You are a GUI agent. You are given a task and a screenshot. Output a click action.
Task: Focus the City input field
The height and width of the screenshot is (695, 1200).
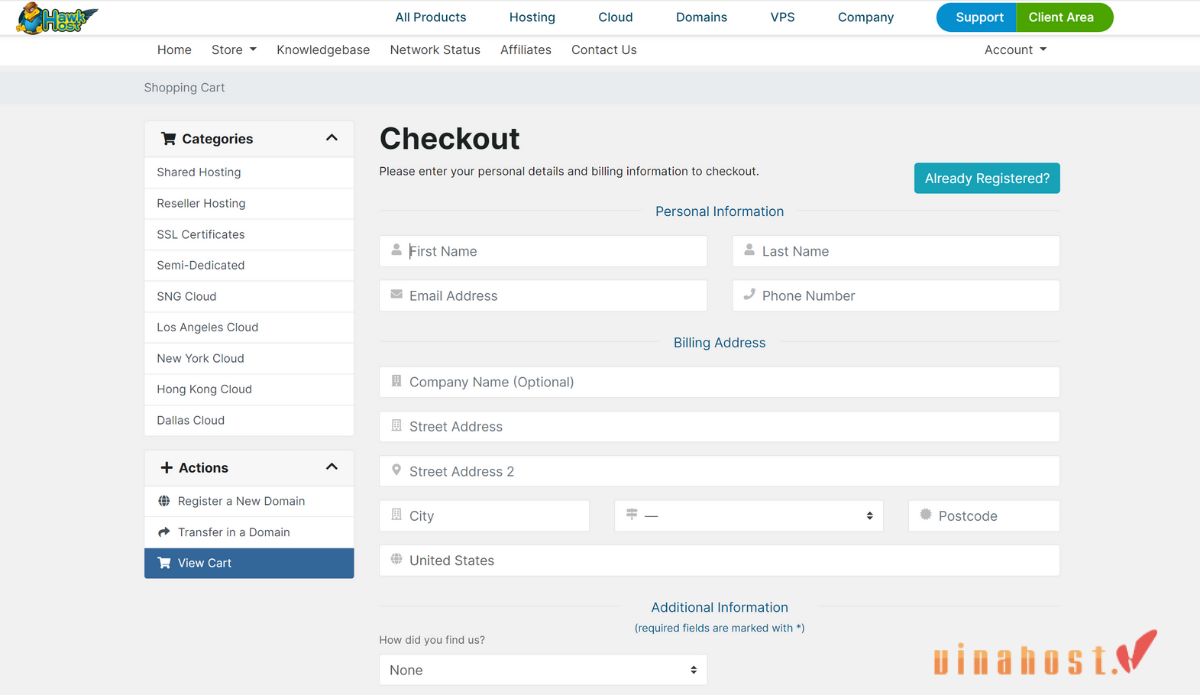[484, 516]
